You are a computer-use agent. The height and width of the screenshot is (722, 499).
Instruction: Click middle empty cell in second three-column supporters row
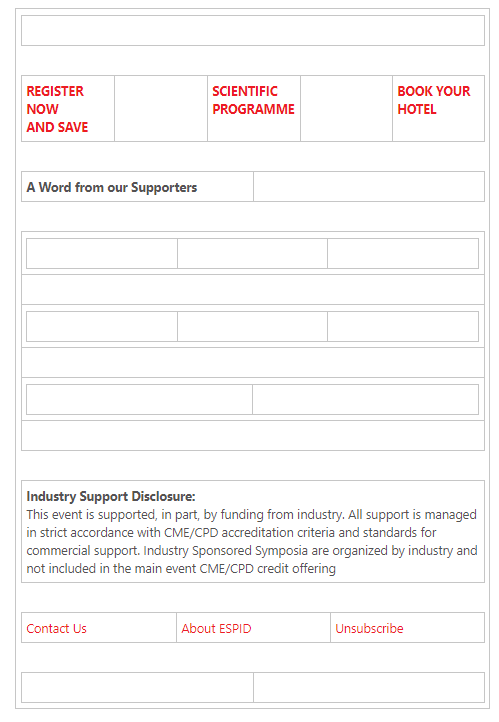252,326
